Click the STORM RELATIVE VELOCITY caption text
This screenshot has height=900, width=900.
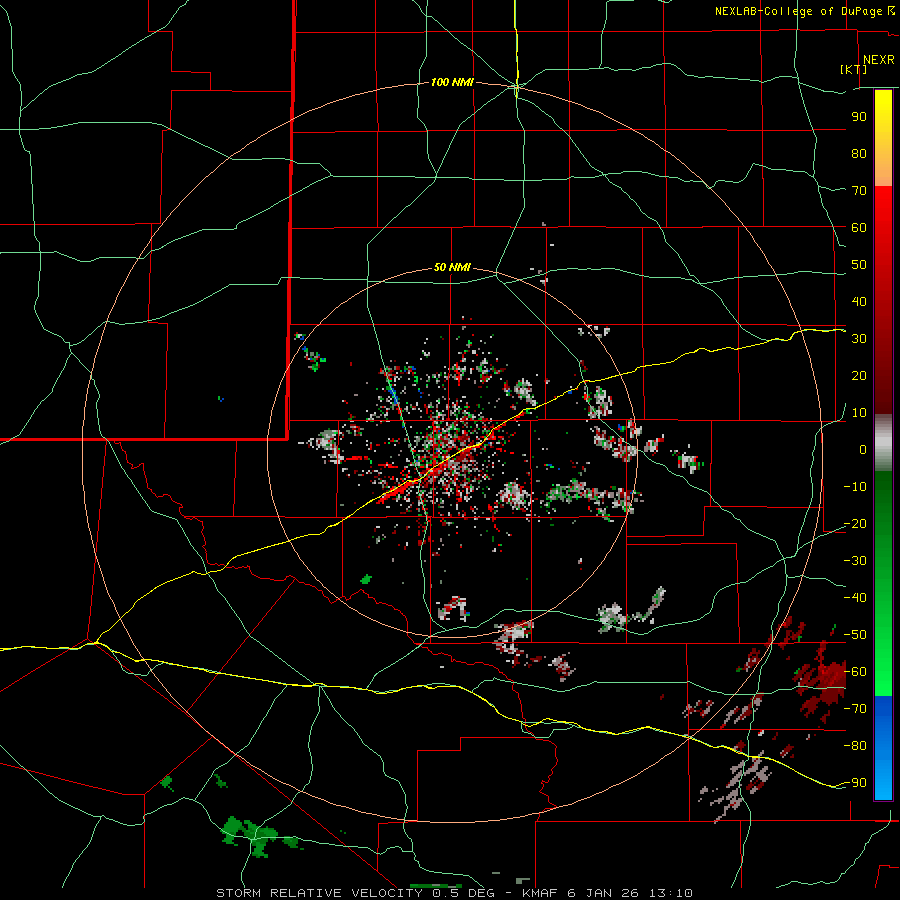point(319,893)
